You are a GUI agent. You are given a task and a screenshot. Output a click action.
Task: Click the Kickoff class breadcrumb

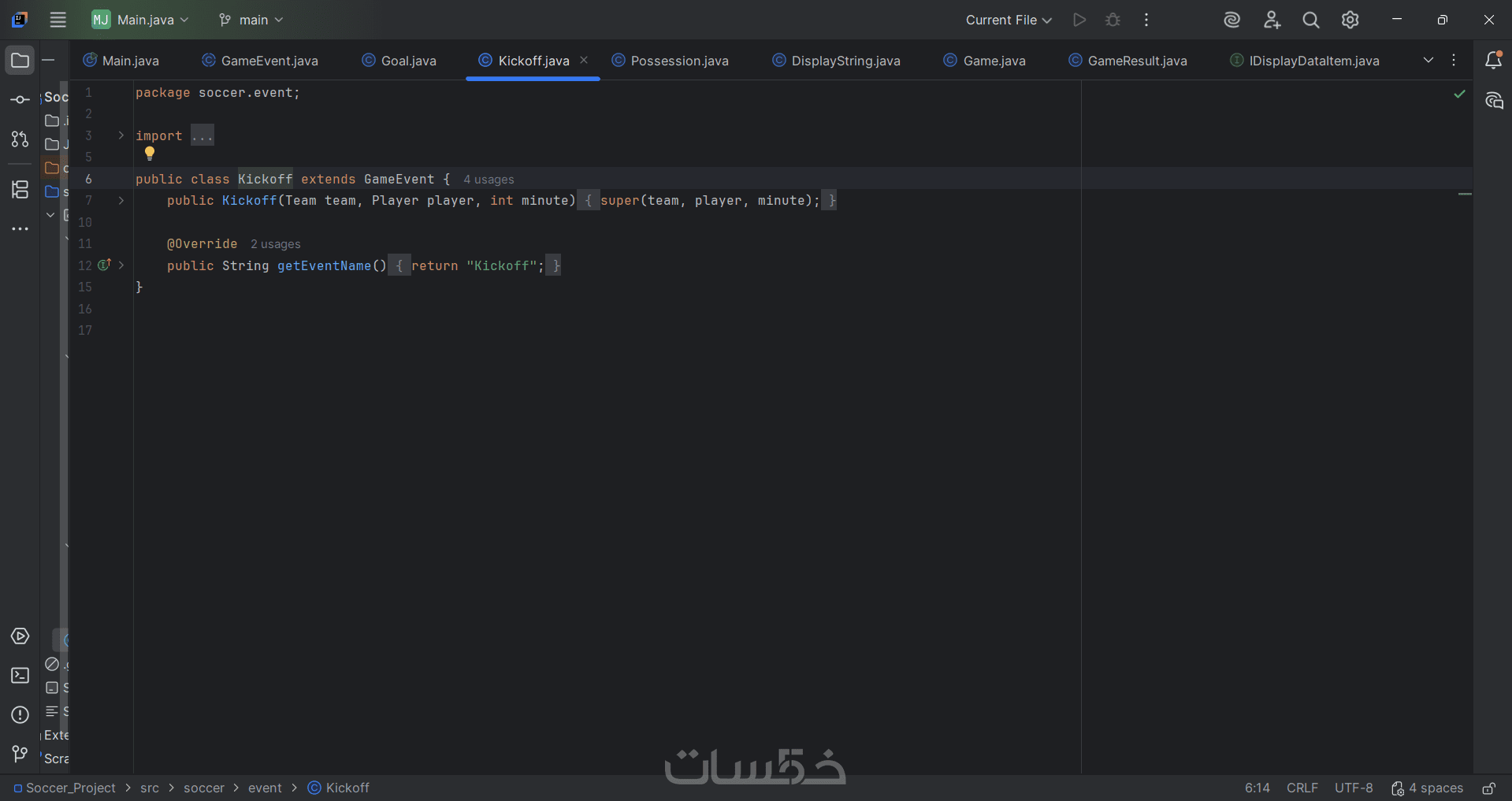coord(339,788)
